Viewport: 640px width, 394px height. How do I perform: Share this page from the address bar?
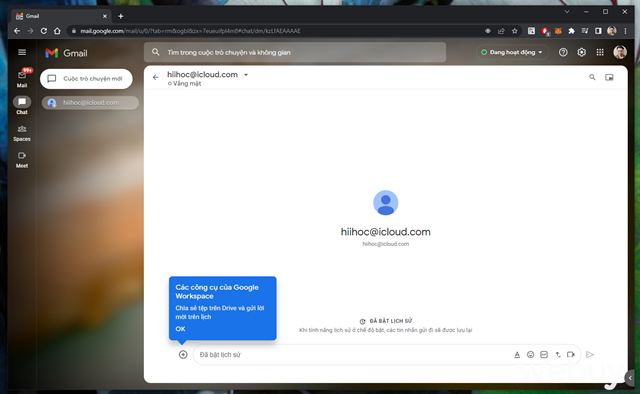(x=501, y=31)
